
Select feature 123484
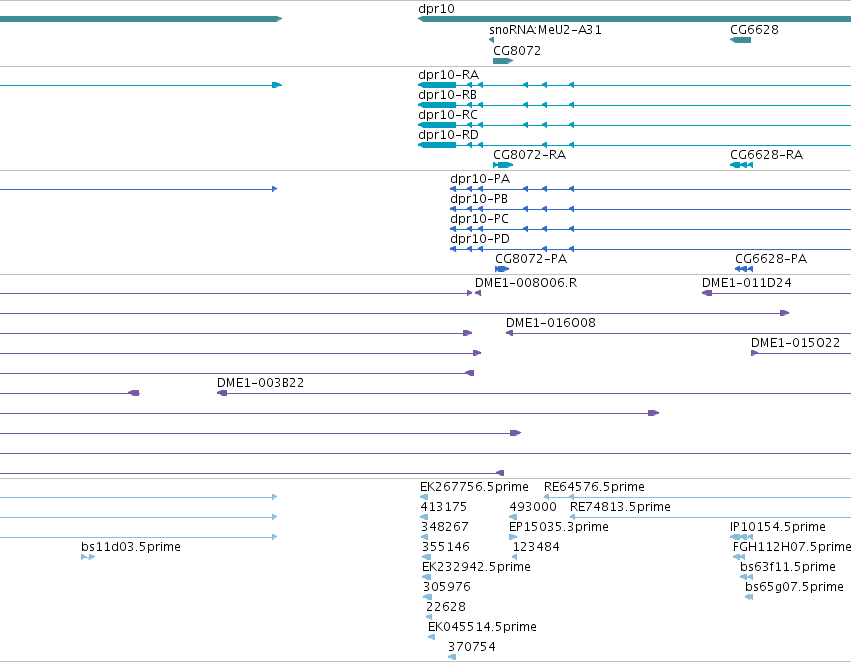pyautogui.click(x=536, y=548)
